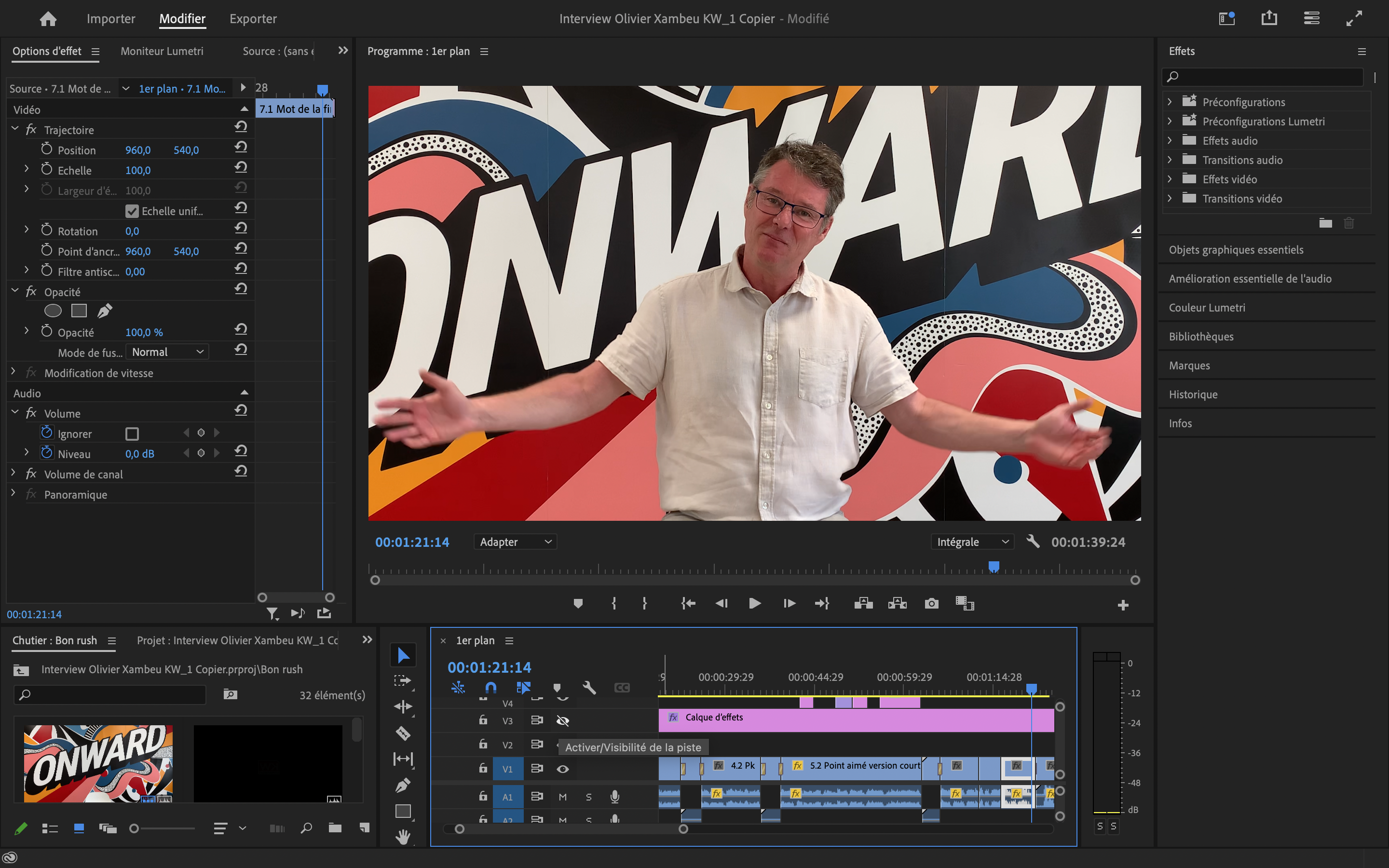Expand the Effets vidéo folder
Screen dimensions: 1389x868
click(x=1170, y=179)
